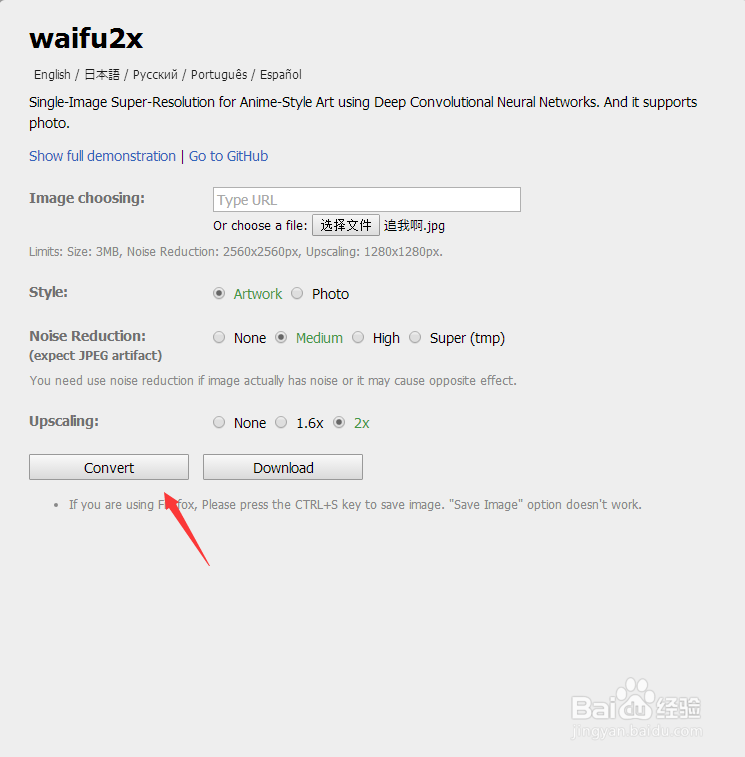Switch language to Português
The image size is (745, 757).
click(x=219, y=75)
